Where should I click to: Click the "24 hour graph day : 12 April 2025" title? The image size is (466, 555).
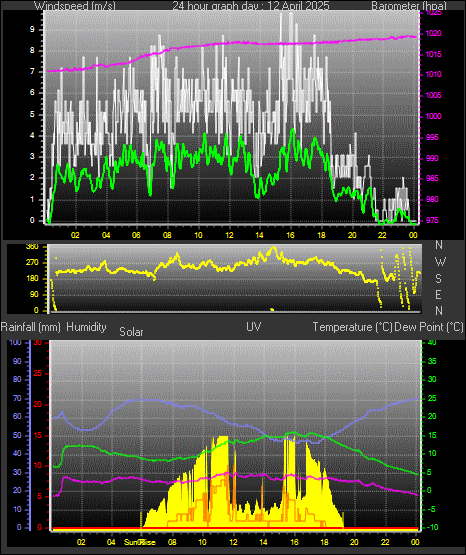point(251,5)
